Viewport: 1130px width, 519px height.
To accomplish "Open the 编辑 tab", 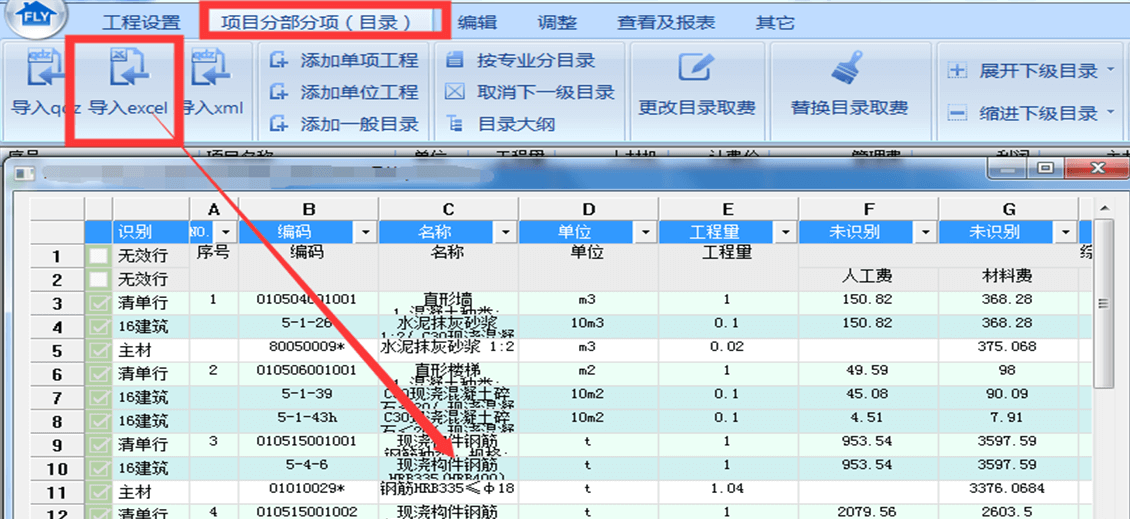I will coord(477,22).
